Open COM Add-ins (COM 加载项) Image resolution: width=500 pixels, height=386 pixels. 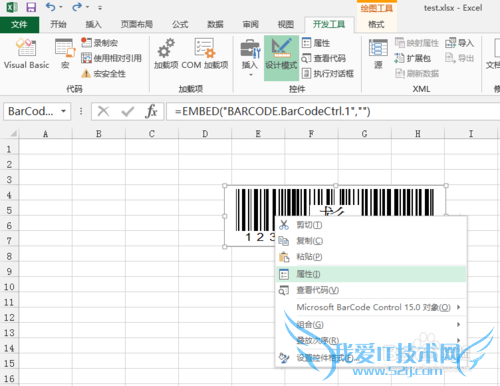pyautogui.click(x=205, y=53)
